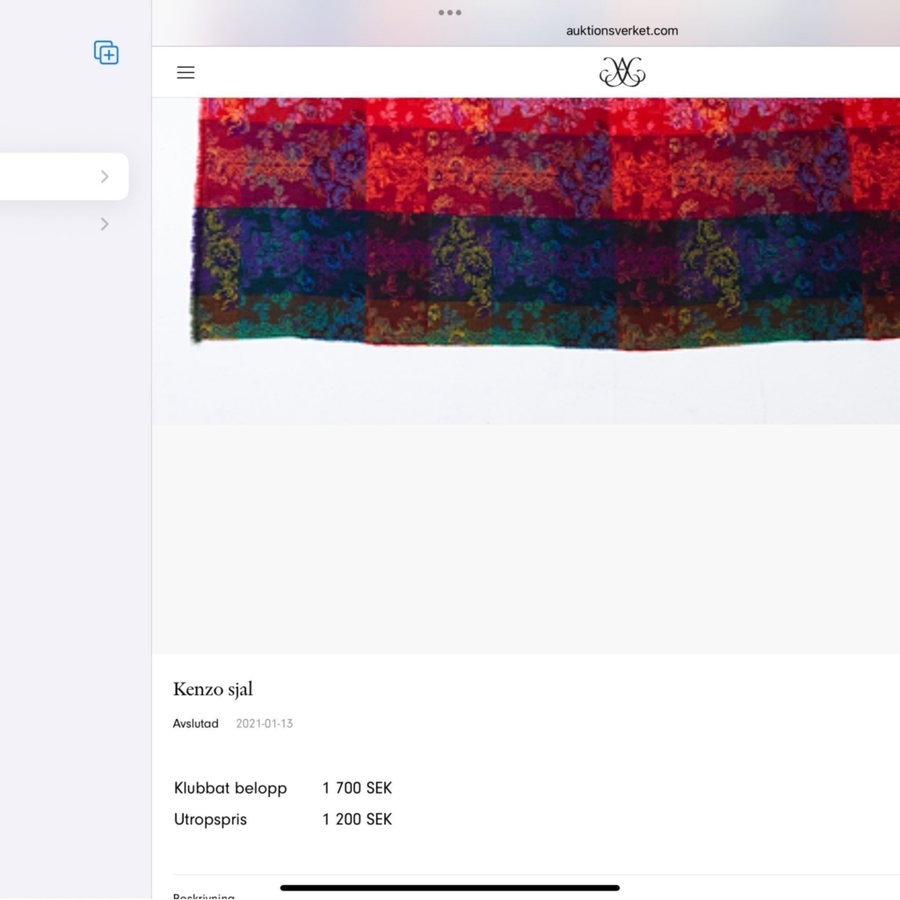Expand the second sidebar chevron
Screen dimensions: 900x900
[105, 224]
